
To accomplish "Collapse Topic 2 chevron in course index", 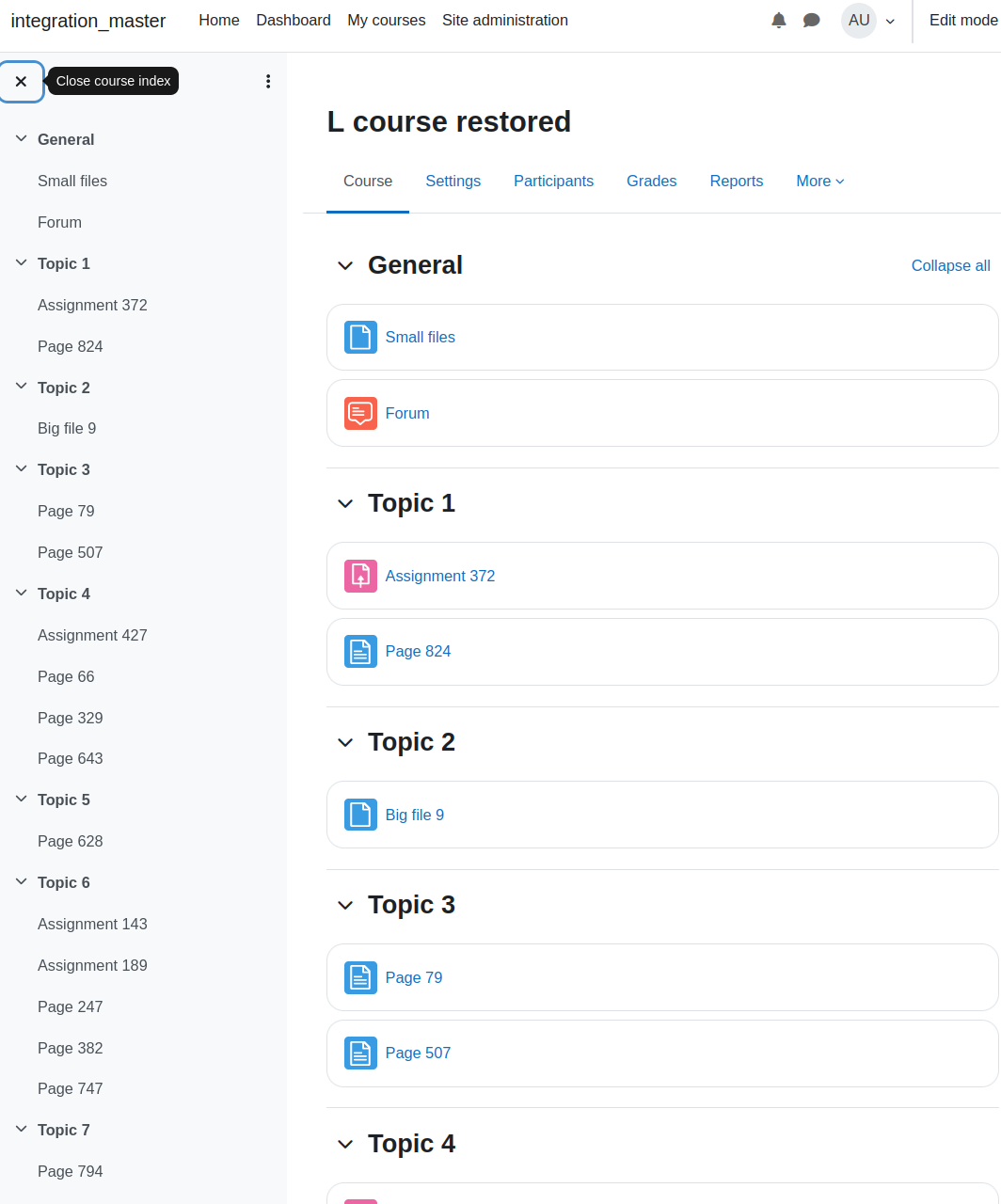I will point(21,387).
